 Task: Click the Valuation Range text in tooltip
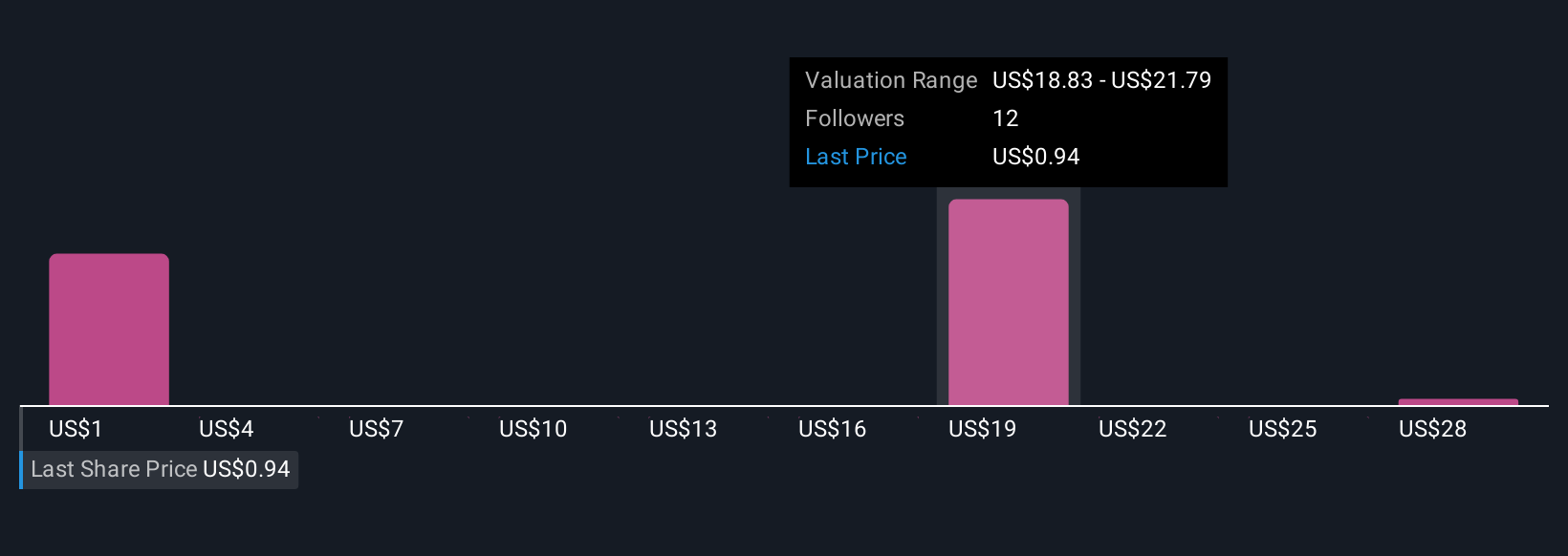[x=891, y=80]
